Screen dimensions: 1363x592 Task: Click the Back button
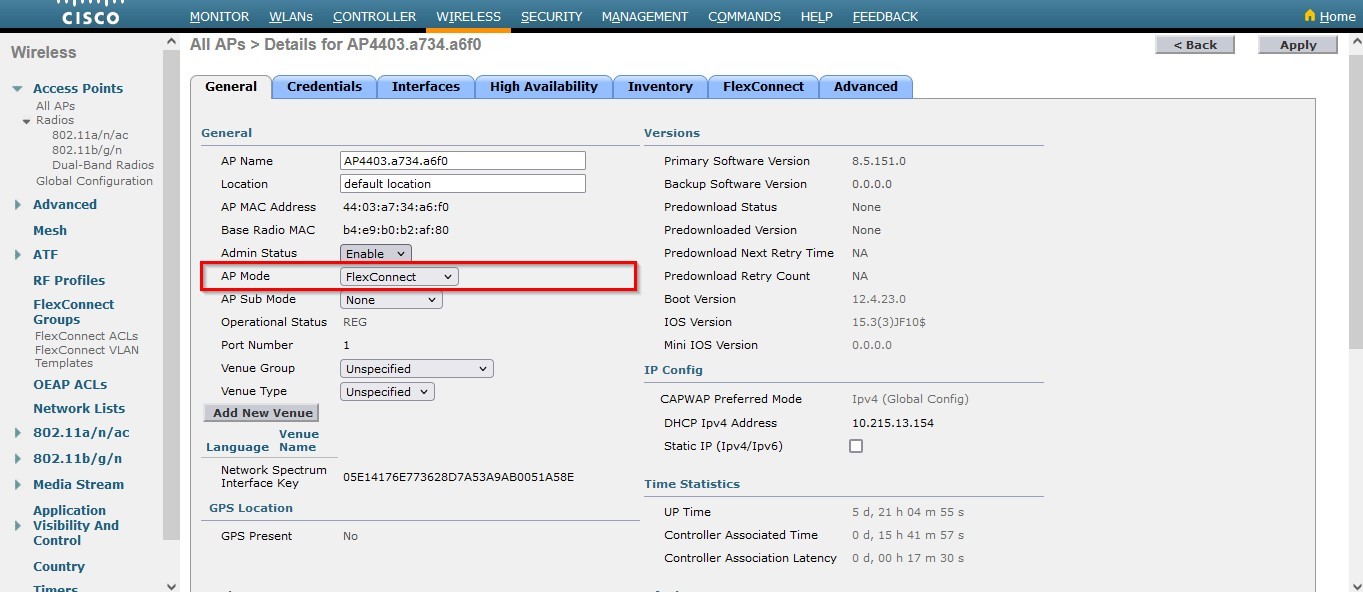click(1195, 45)
